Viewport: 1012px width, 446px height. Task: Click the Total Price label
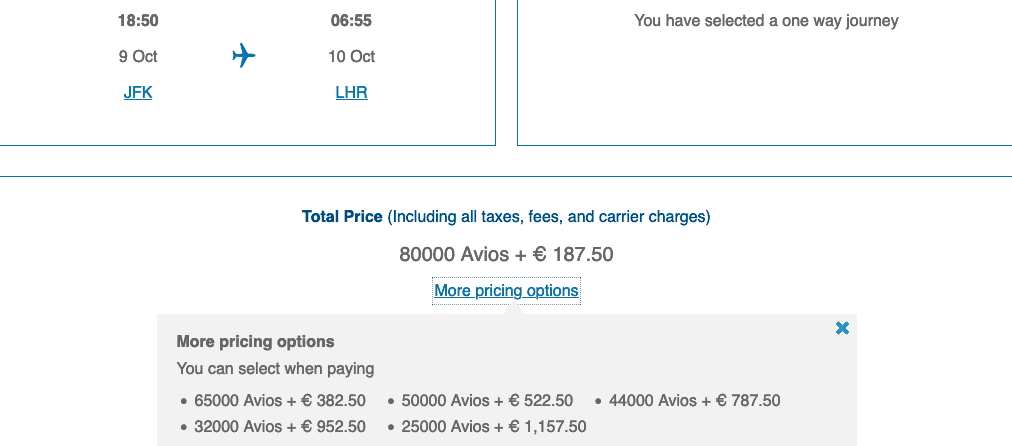click(342, 216)
